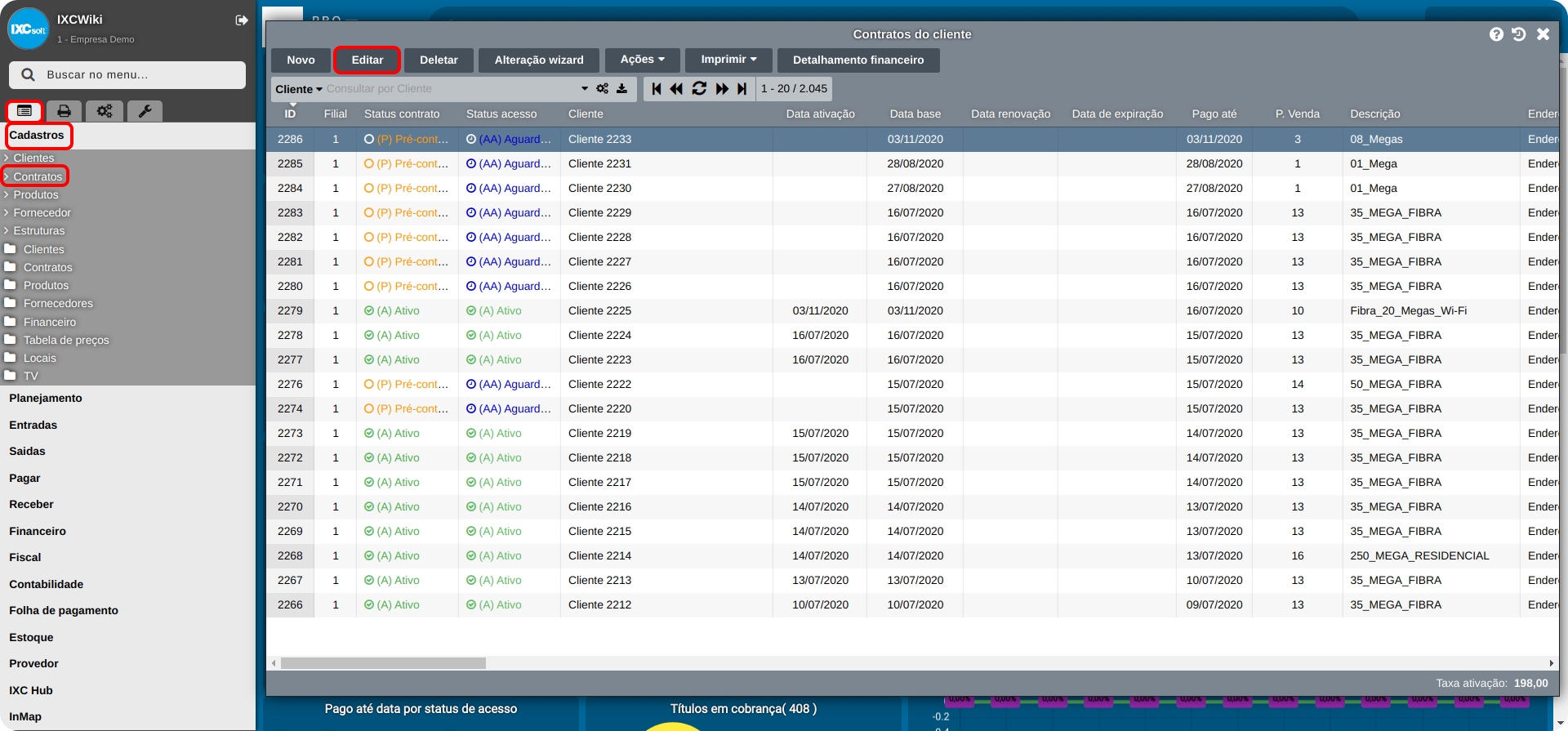Click the Novo button
Viewport: 1568px width, 731px height.
click(301, 60)
